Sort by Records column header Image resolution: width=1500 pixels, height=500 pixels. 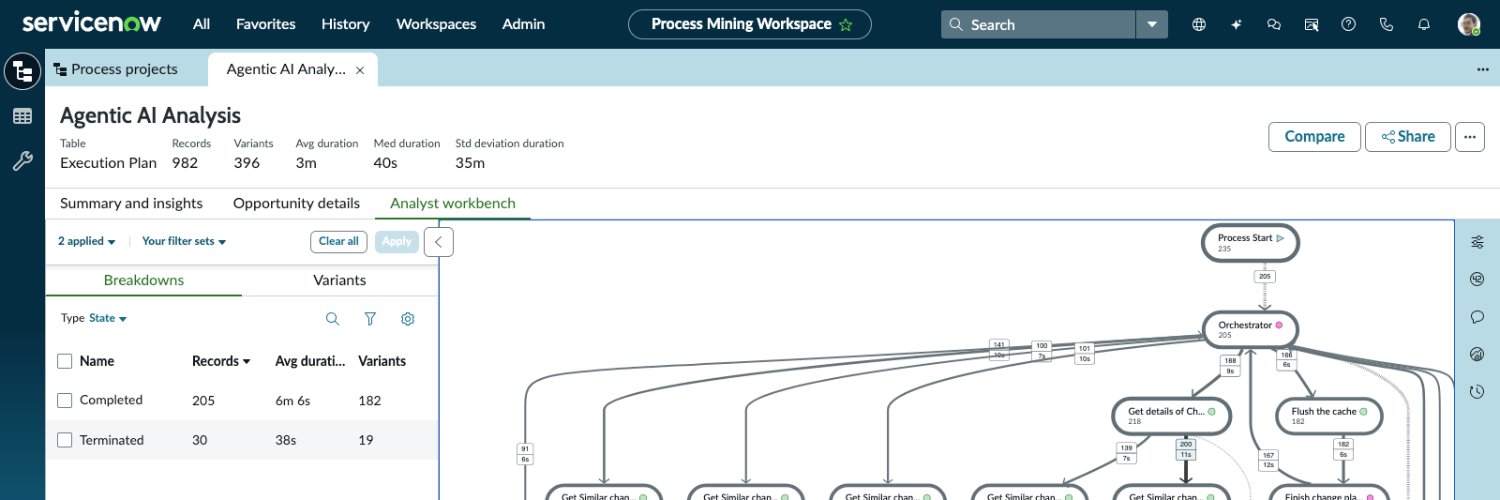(221, 361)
